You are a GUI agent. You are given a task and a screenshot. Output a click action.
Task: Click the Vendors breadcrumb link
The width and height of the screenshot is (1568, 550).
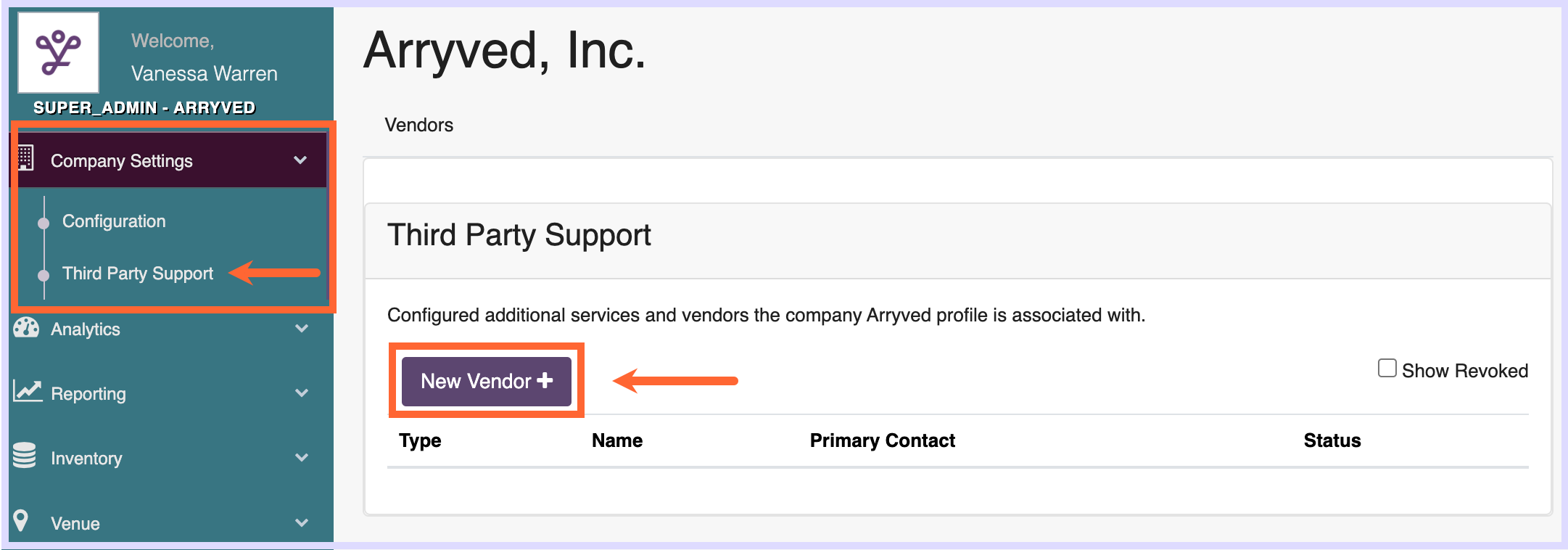point(418,125)
